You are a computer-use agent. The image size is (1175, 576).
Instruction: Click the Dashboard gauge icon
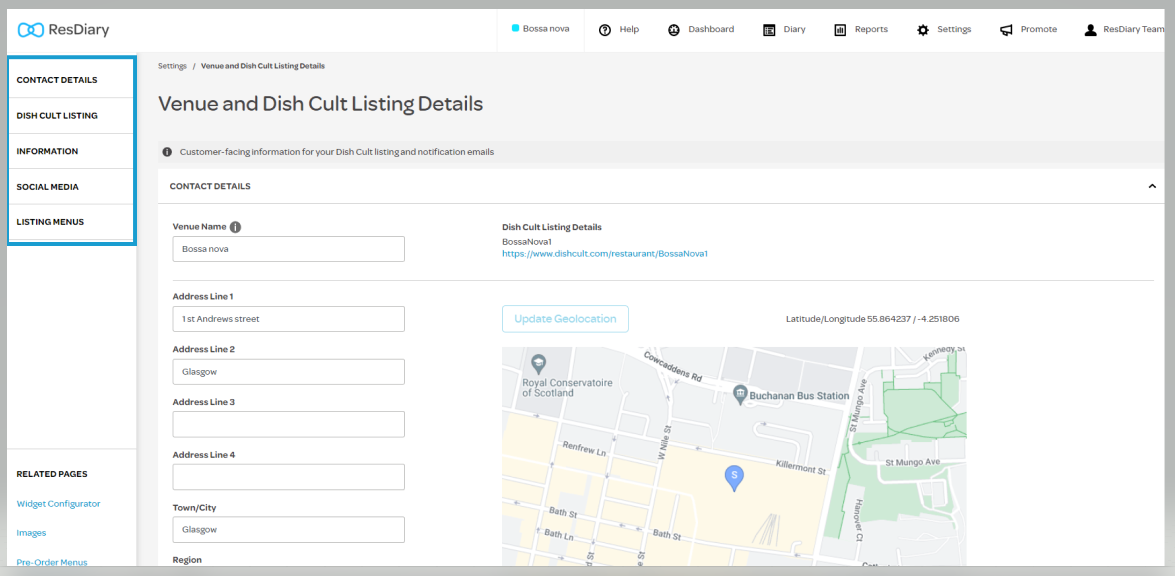[674, 30]
